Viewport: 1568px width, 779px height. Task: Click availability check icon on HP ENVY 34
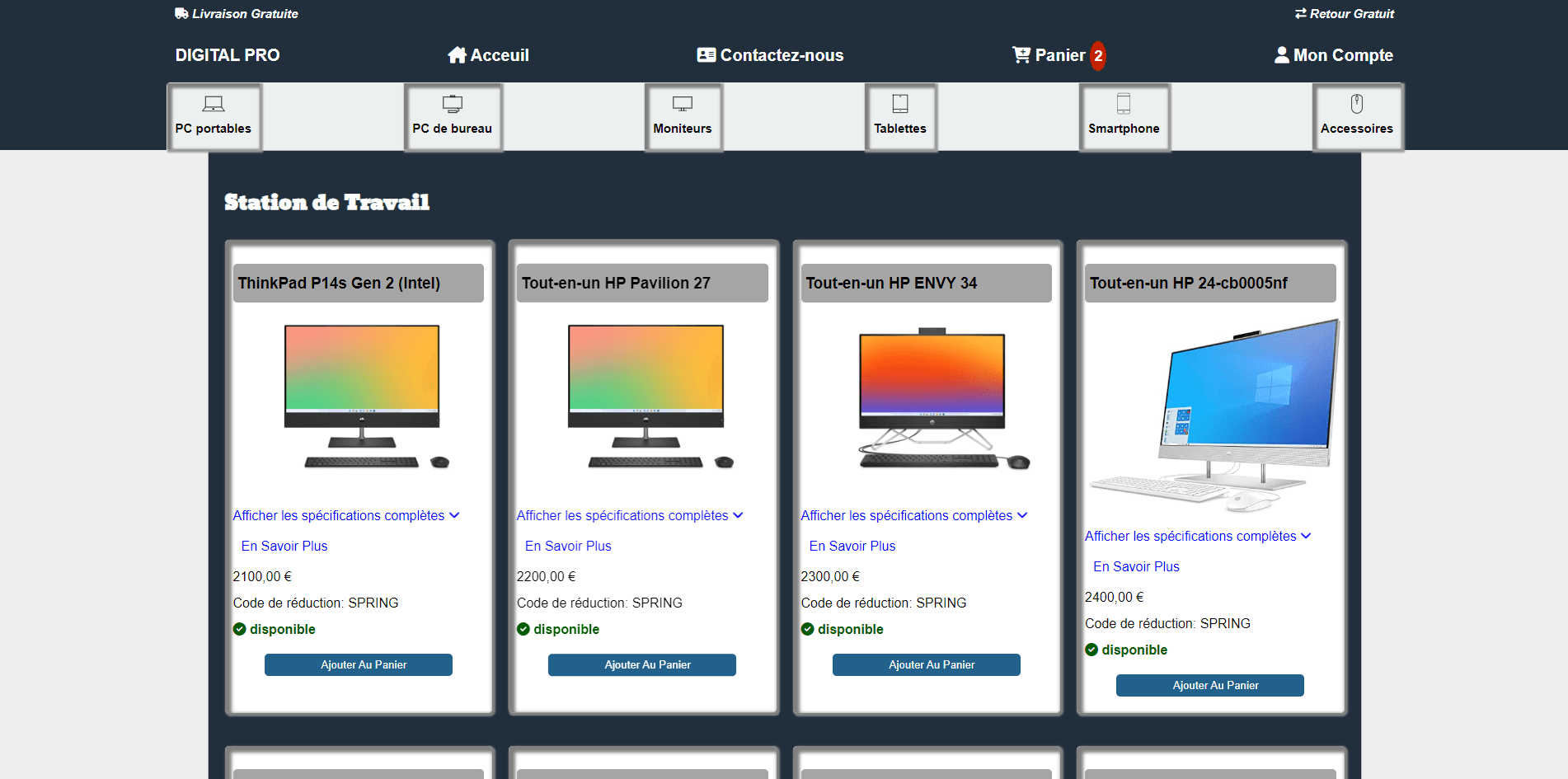pyautogui.click(x=808, y=629)
